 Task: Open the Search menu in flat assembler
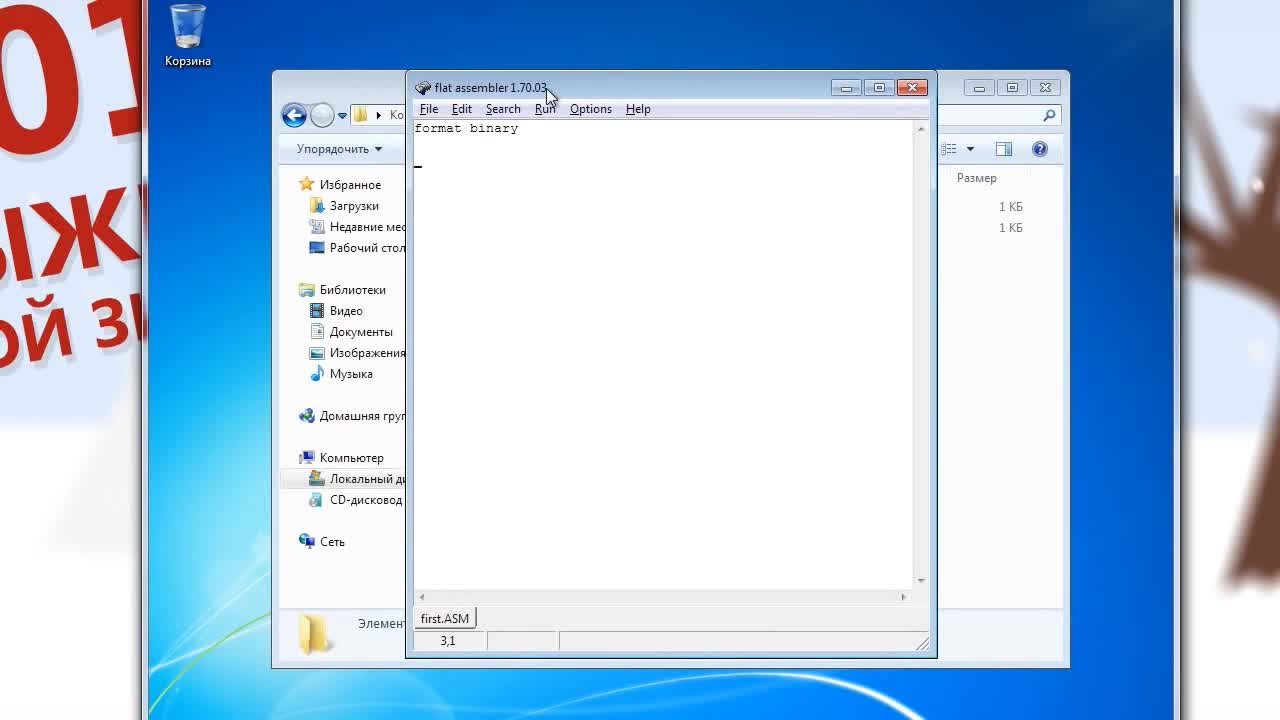[503, 109]
